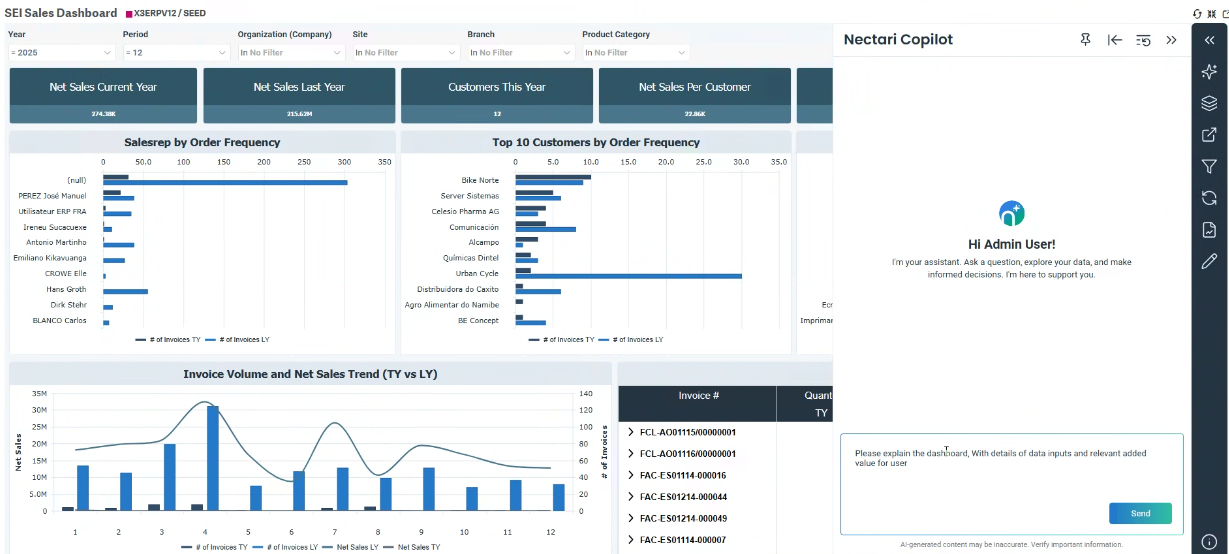Expand invoice row FAC-ES01214-000044
Viewport: 1229px width, 554px height.
pos(631,497)
